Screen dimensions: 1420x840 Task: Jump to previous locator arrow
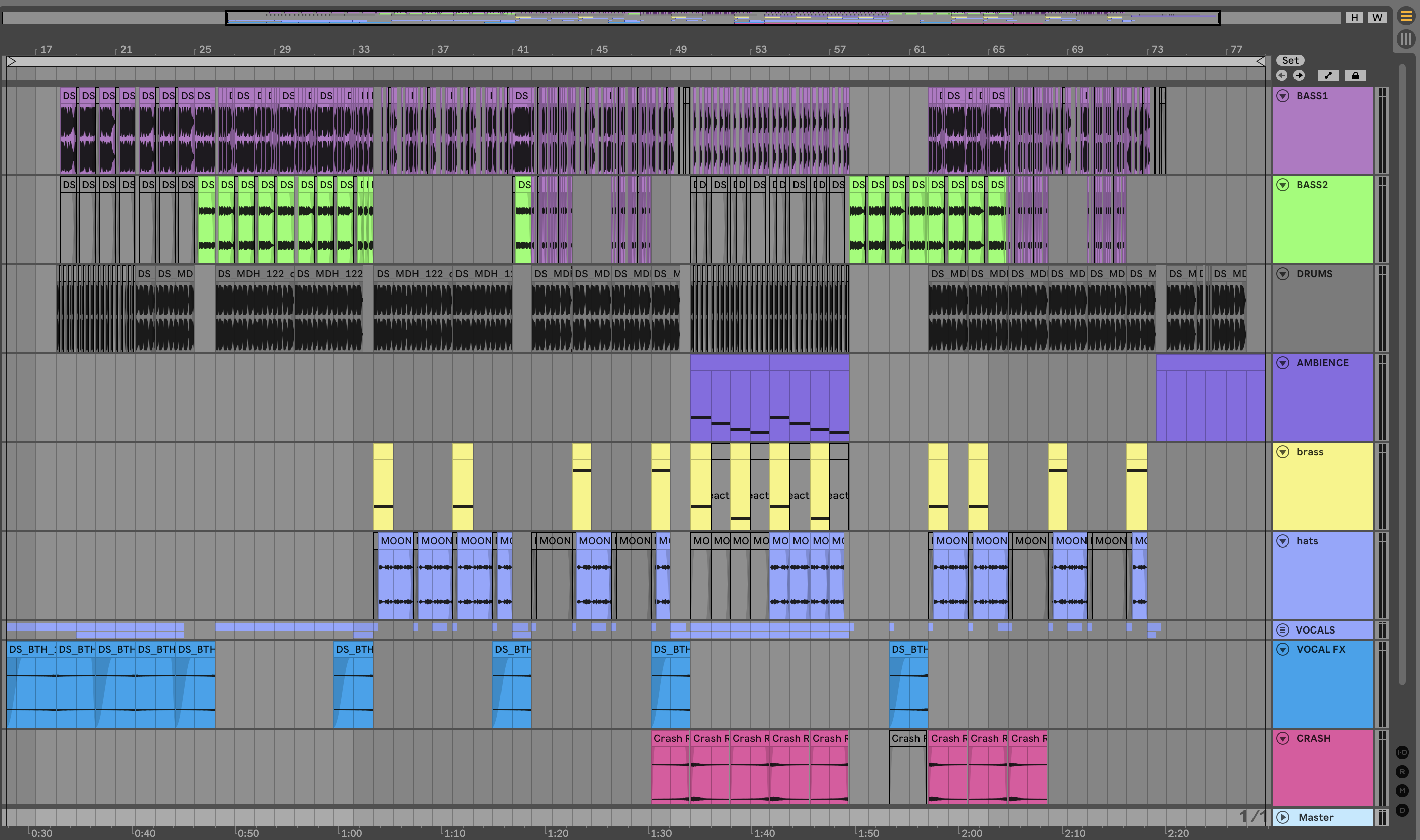(1282, 75)
